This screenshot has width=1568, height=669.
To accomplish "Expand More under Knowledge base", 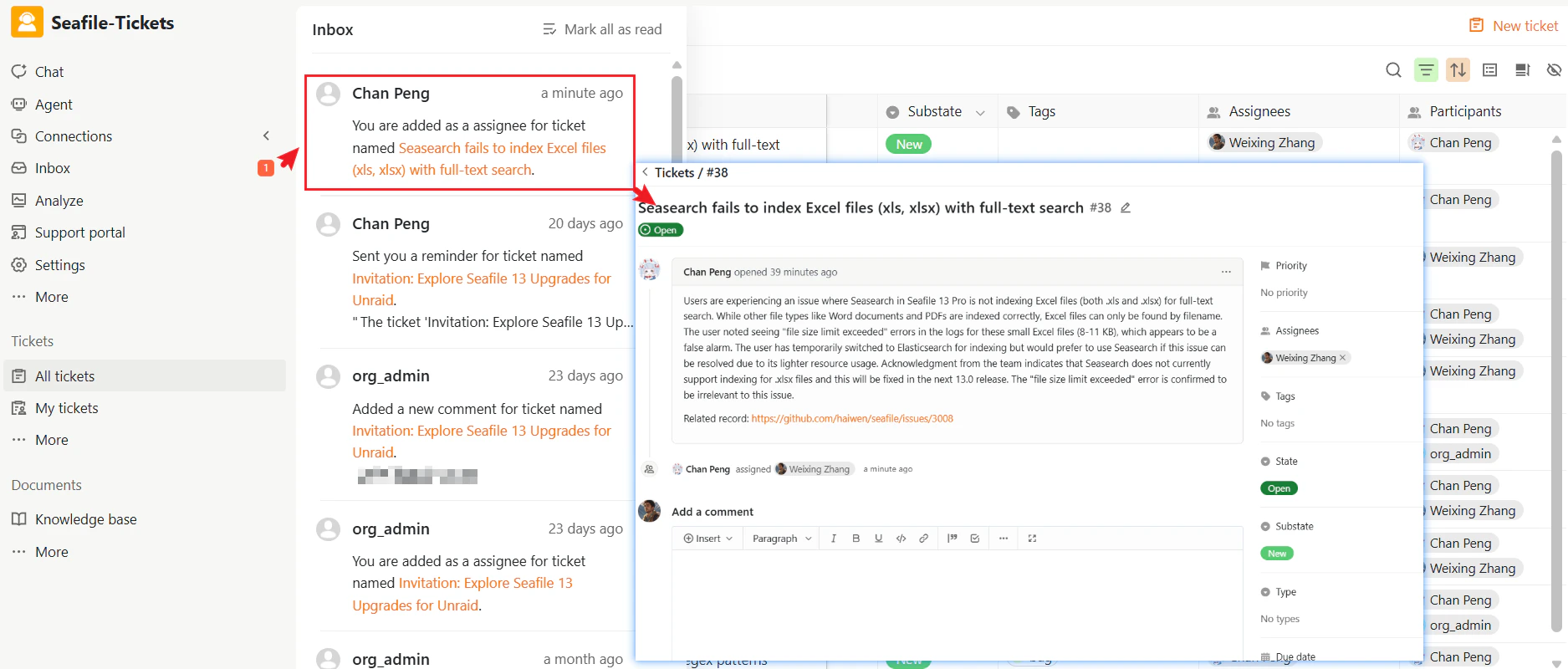I will pyautogui.click(x=51, y=552).
